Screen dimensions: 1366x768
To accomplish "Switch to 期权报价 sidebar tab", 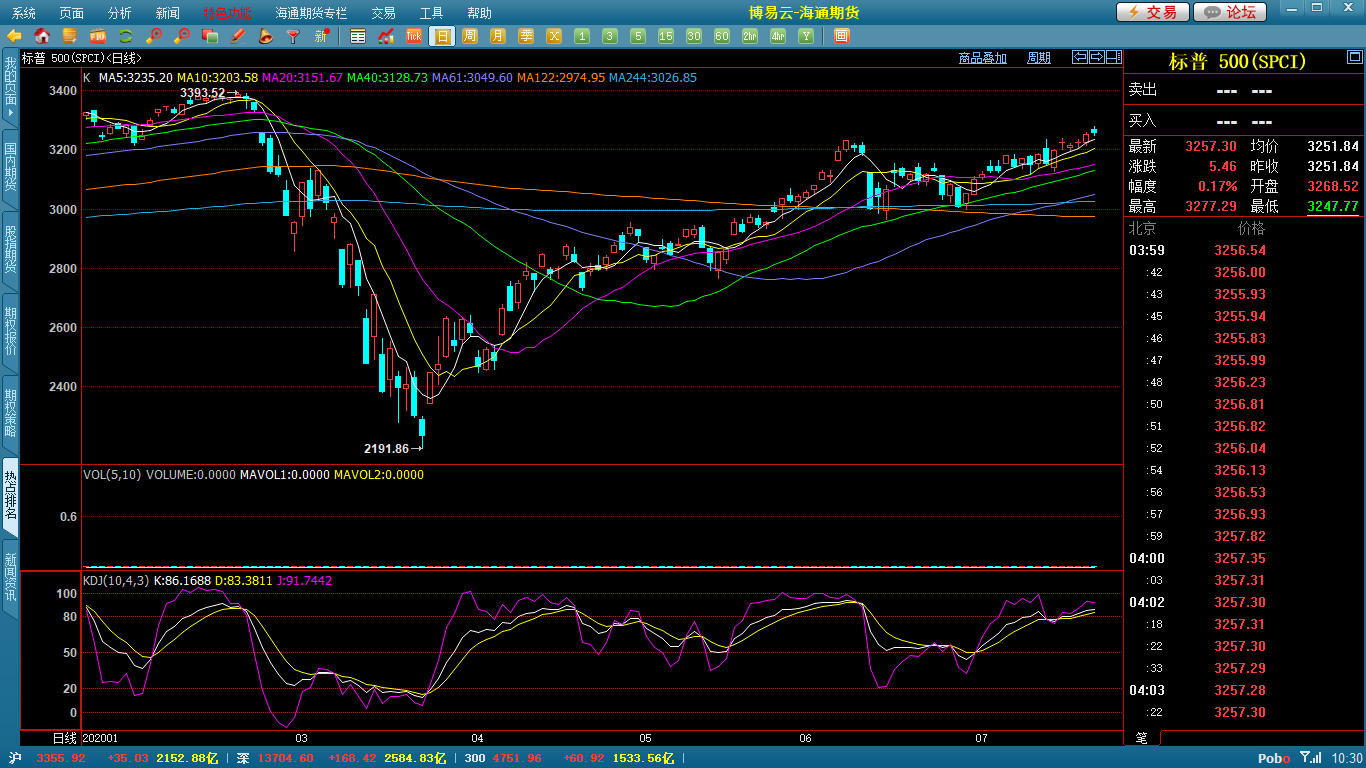I will pyautogui.click(x=9, y=331).
